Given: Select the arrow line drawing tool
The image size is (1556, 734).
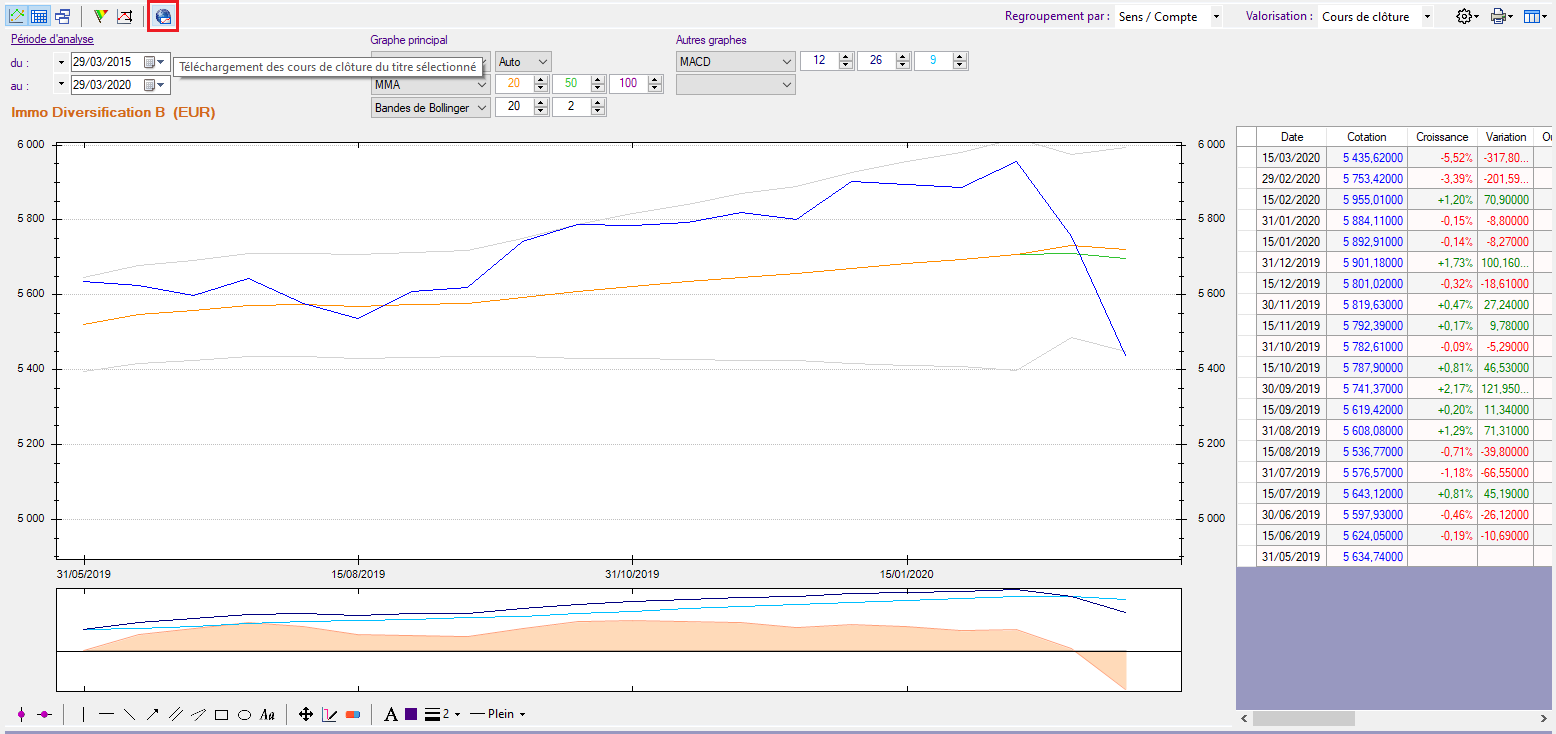Looking at the screenshot, I should [x=152, y=714].
